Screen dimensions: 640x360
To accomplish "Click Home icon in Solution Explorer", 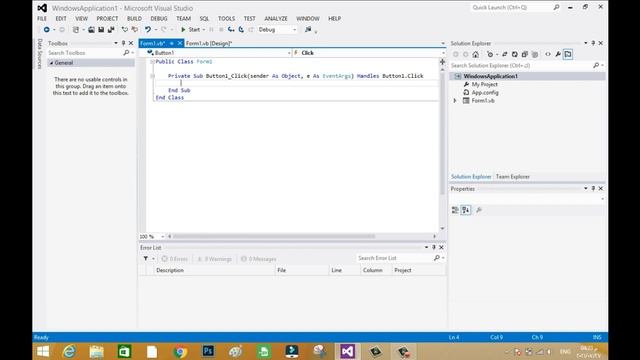I will pos(476,54).
